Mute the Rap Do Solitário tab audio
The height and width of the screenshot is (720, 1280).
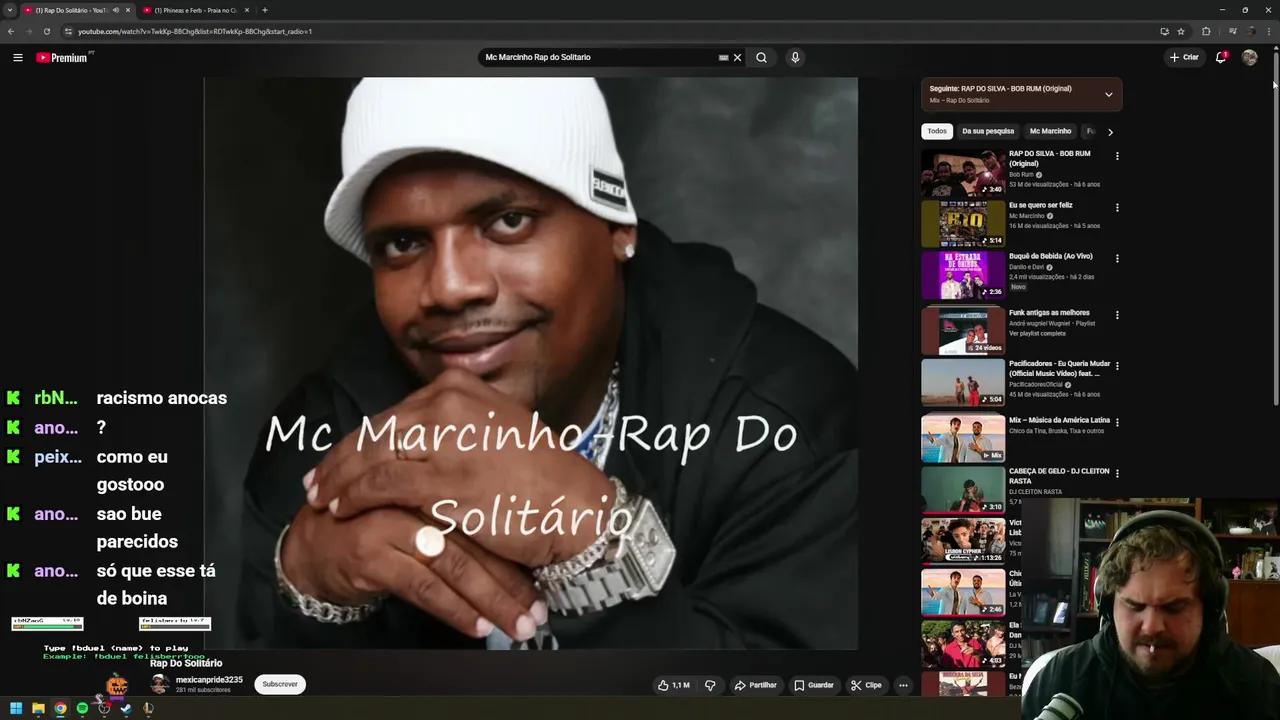click(116, 10)
